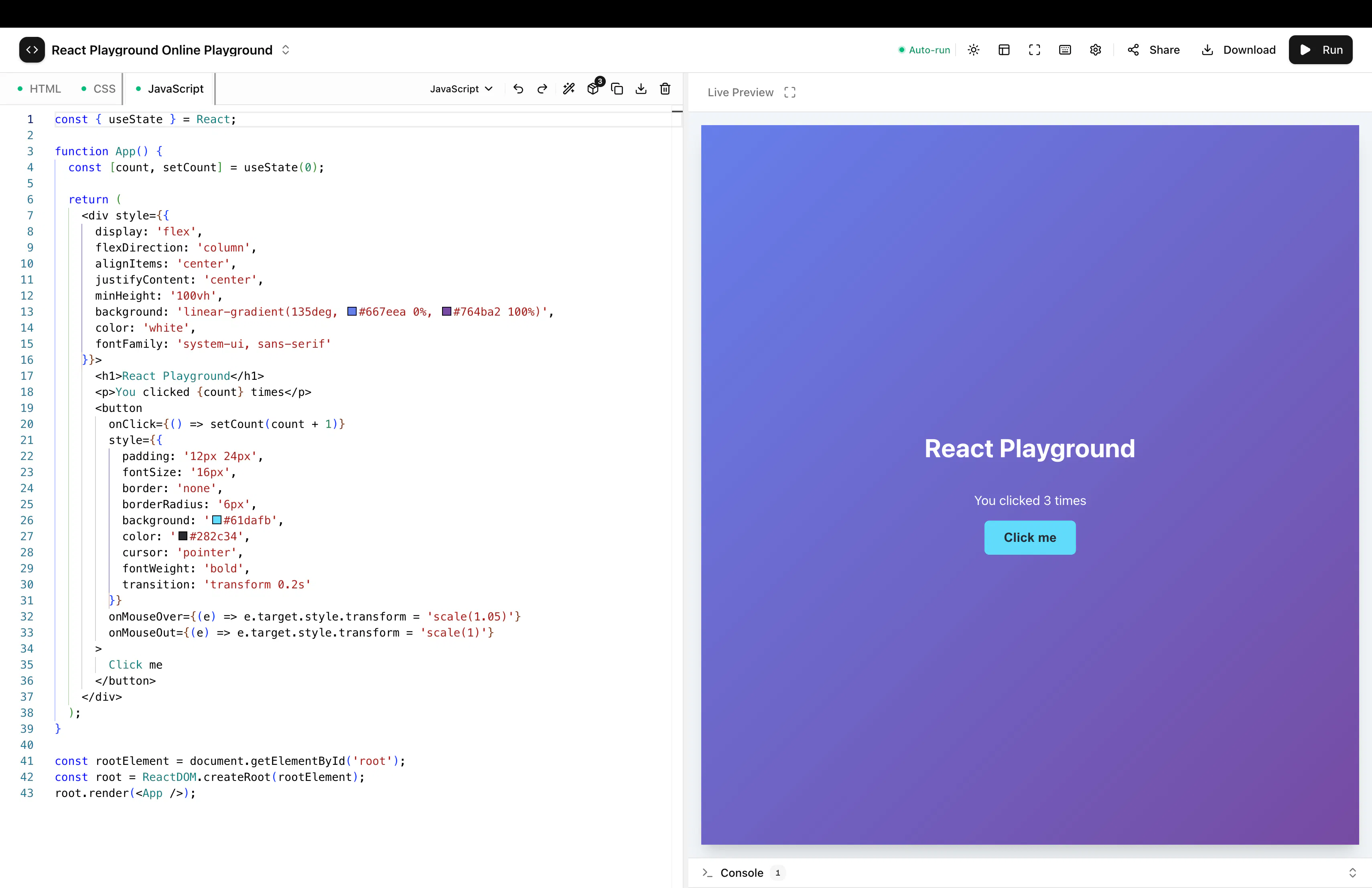1372x888 pixels.
Task: Expand the playground selector chevrons next to title
Action: coord(285,50)
